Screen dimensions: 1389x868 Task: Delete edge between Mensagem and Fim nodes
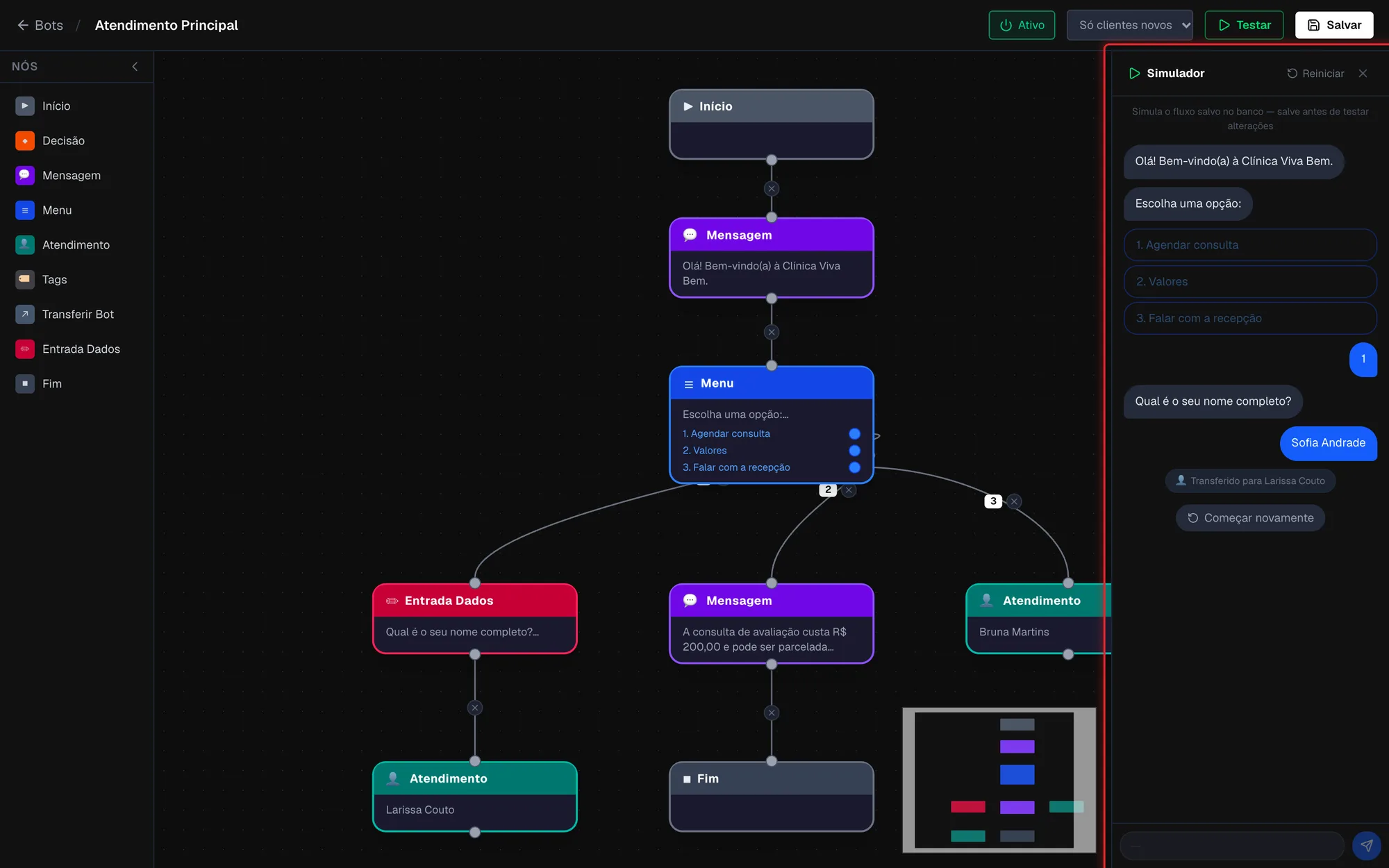tap(771, 712)
